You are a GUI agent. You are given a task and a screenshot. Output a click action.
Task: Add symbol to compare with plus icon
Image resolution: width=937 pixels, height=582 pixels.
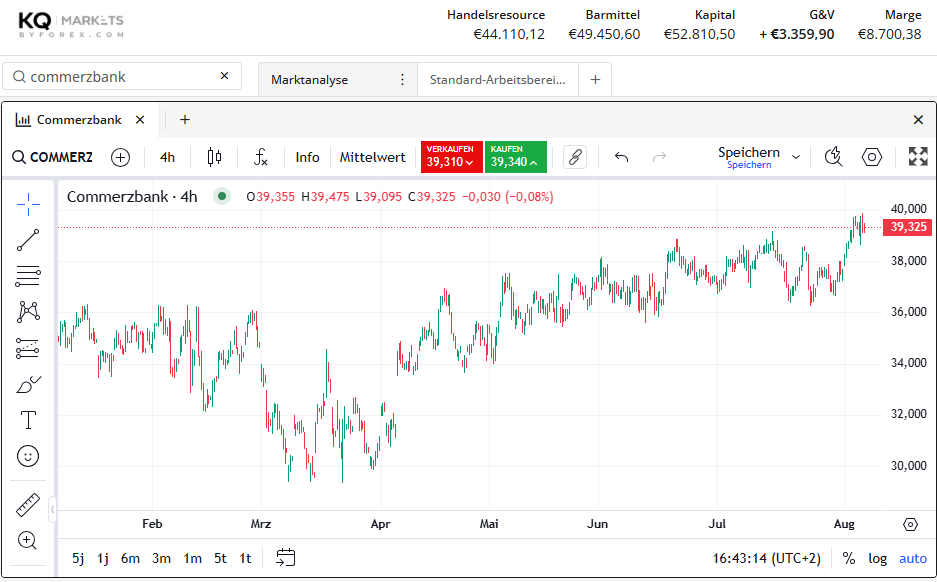pyautogui.click(x=121, y=157)
